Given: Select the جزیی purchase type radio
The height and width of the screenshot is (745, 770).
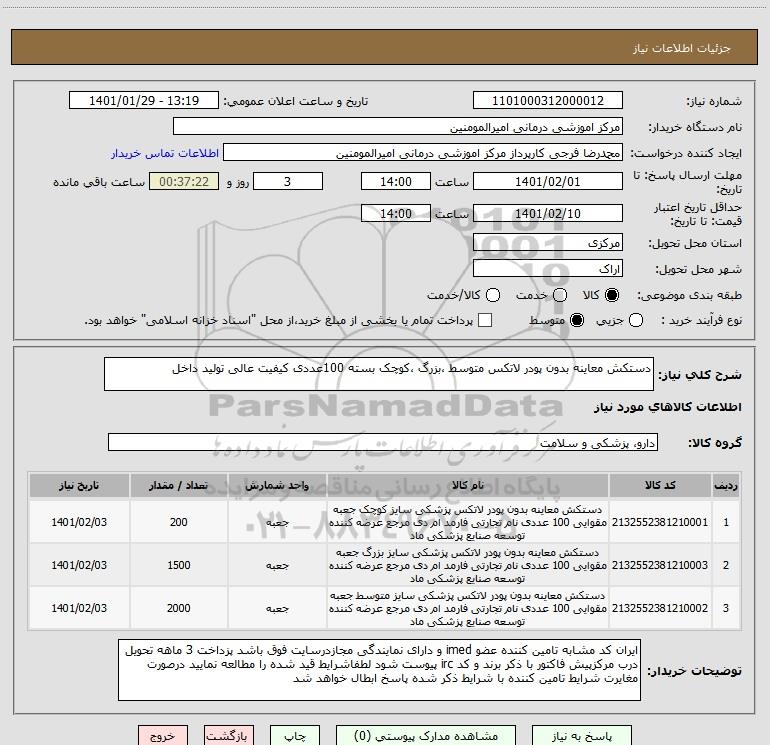Looking at the screenshot, I should click(636, 320).
